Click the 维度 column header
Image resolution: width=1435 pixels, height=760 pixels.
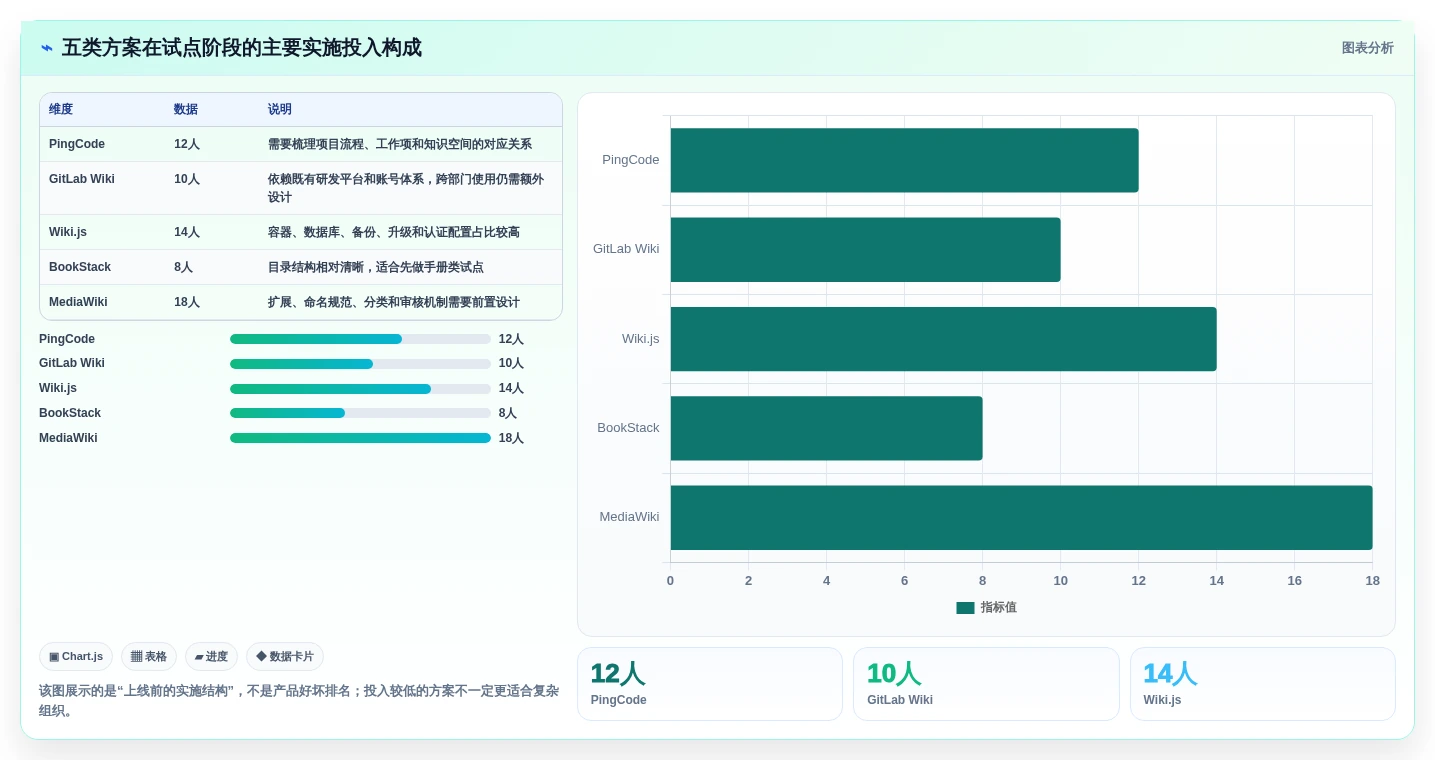[61, 110]
